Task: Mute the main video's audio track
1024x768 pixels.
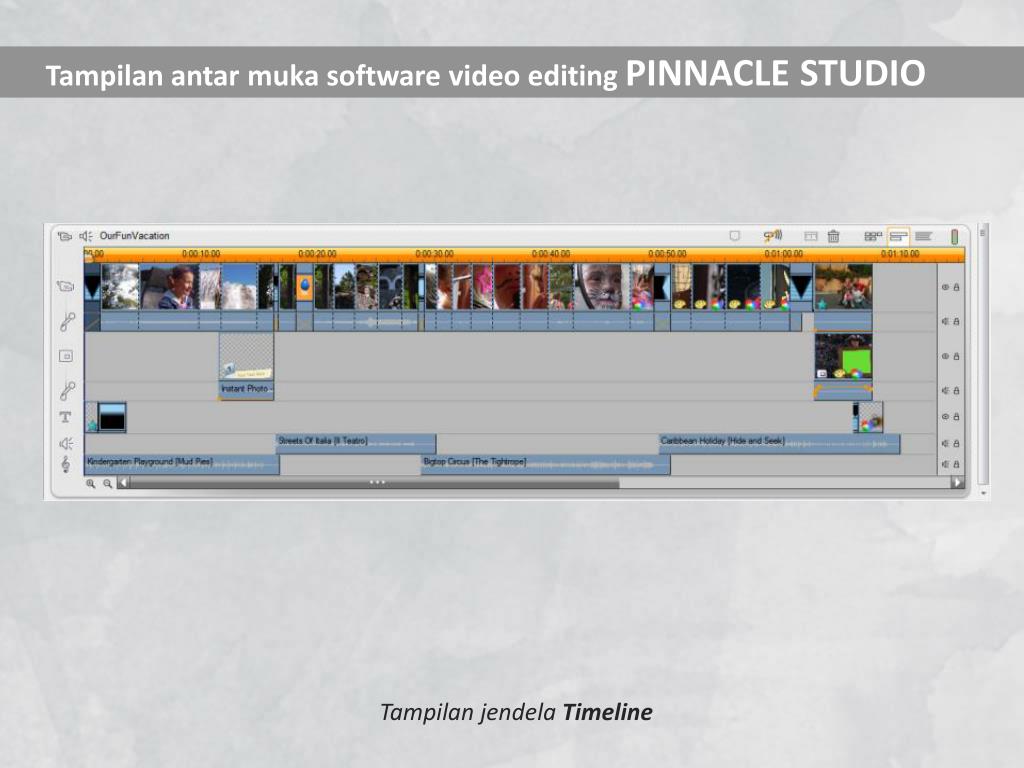Action: (945, 321)
